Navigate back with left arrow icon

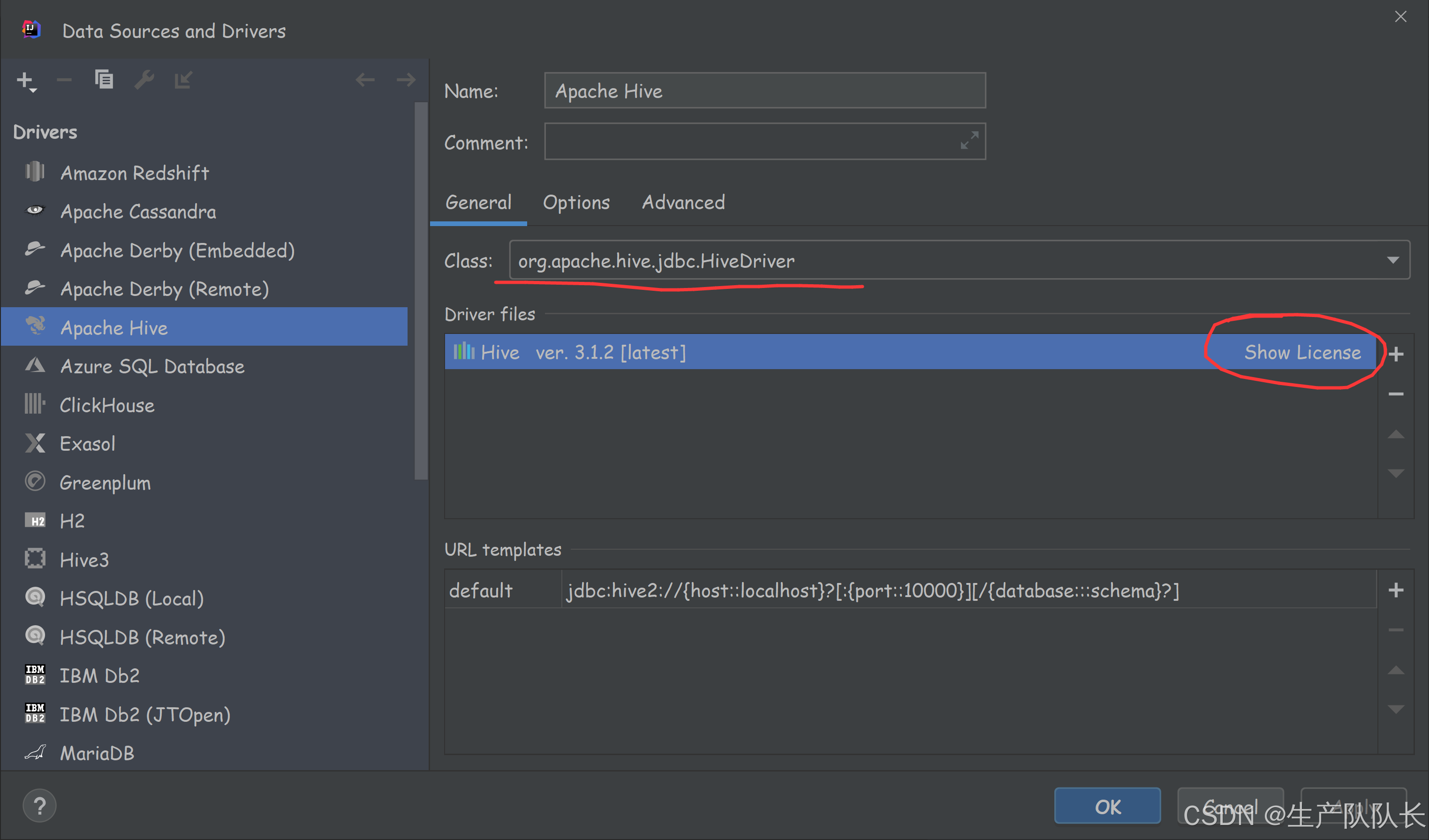[x=364, y=80]
